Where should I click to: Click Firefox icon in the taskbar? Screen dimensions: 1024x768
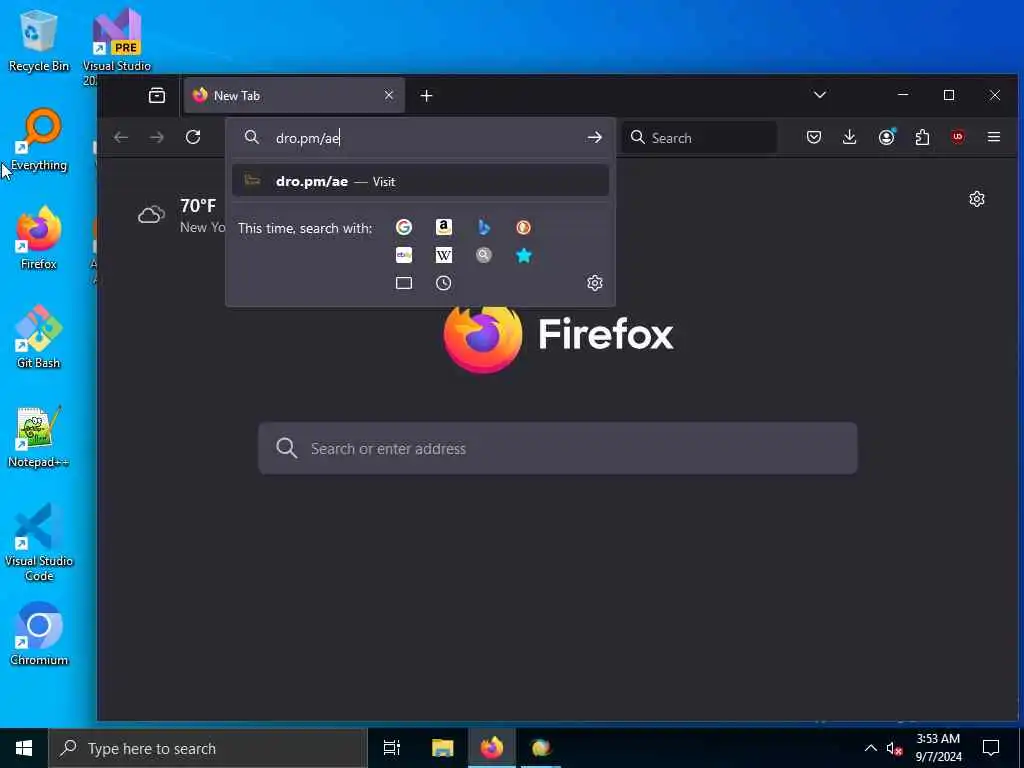coord(492,748)
